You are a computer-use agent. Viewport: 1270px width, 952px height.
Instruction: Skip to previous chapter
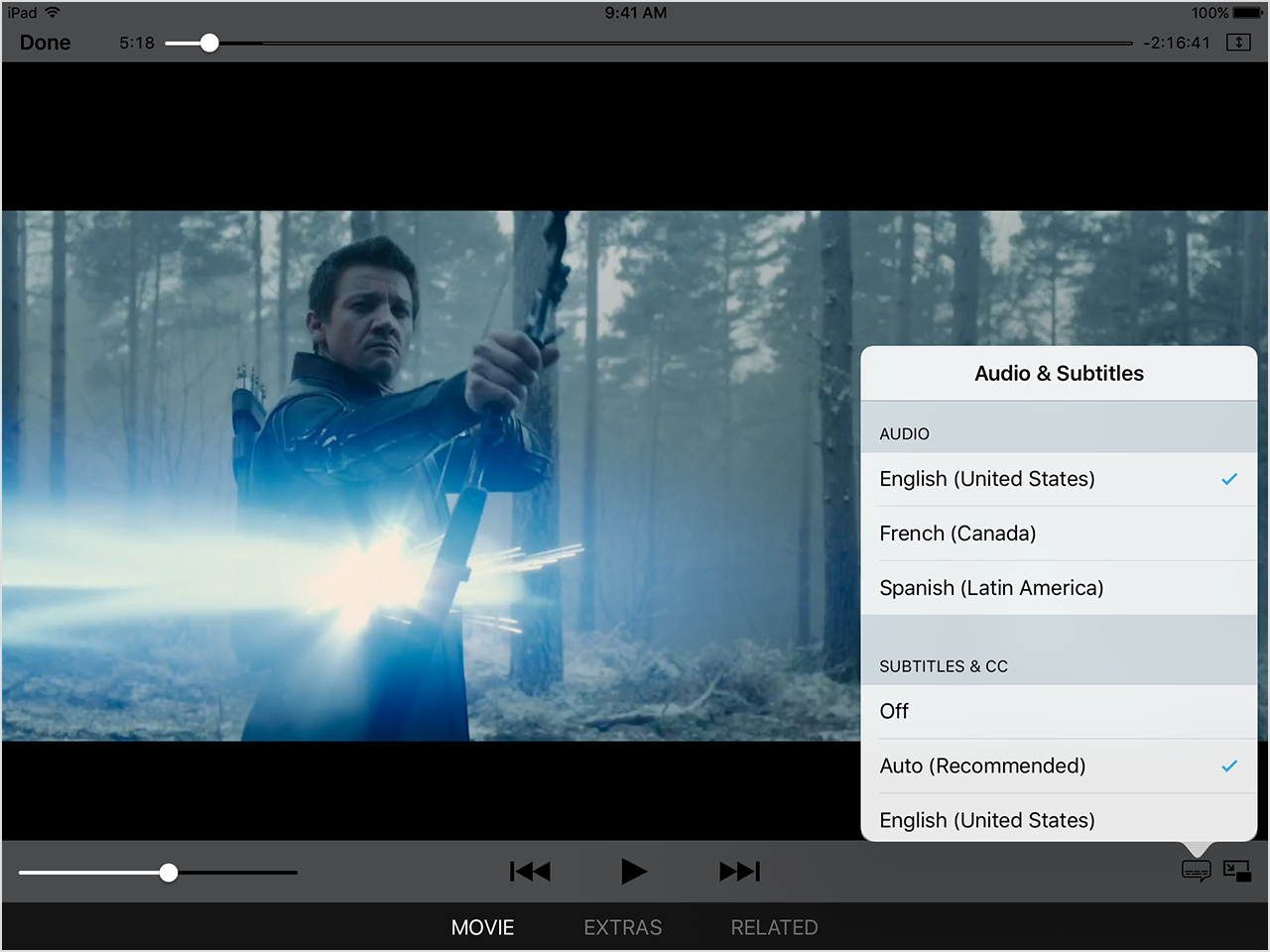(x=530, y=872)
